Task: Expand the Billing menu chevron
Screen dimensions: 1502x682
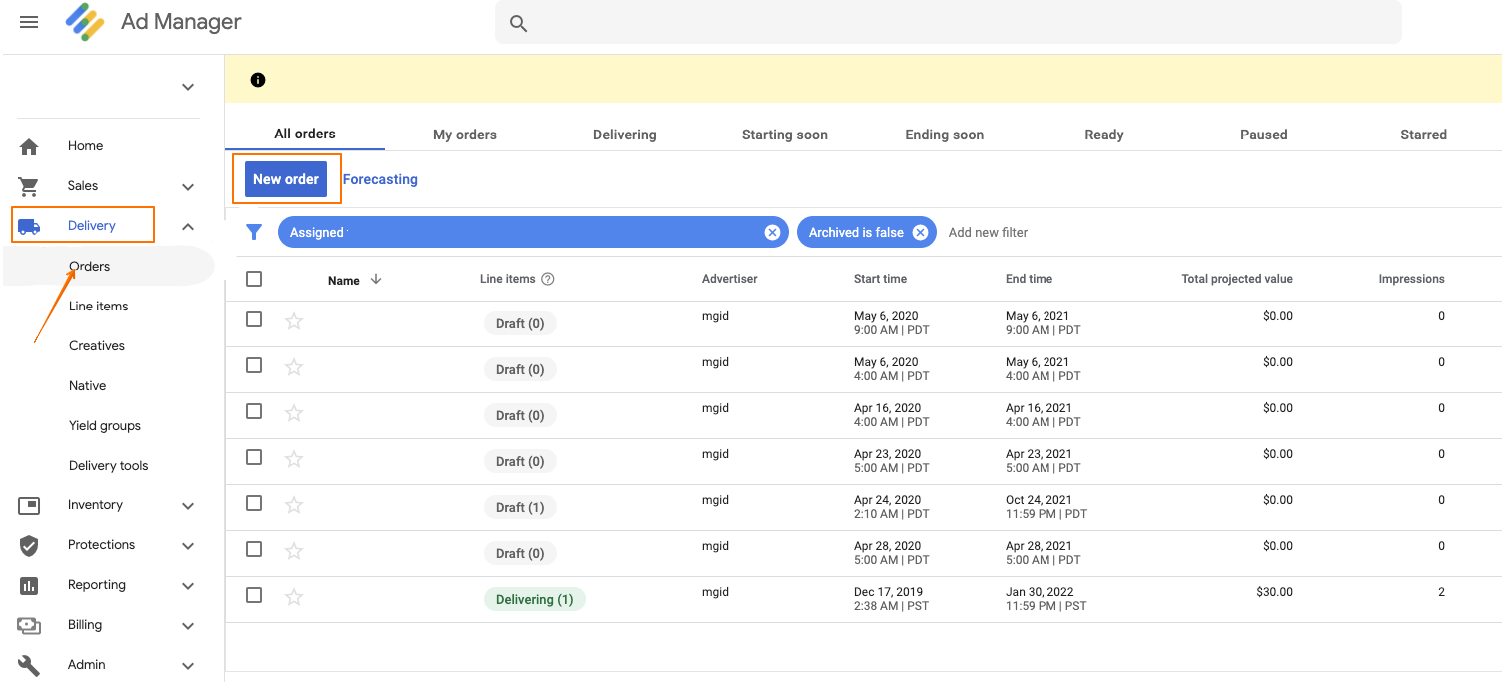Action: [x=188, y=626]
